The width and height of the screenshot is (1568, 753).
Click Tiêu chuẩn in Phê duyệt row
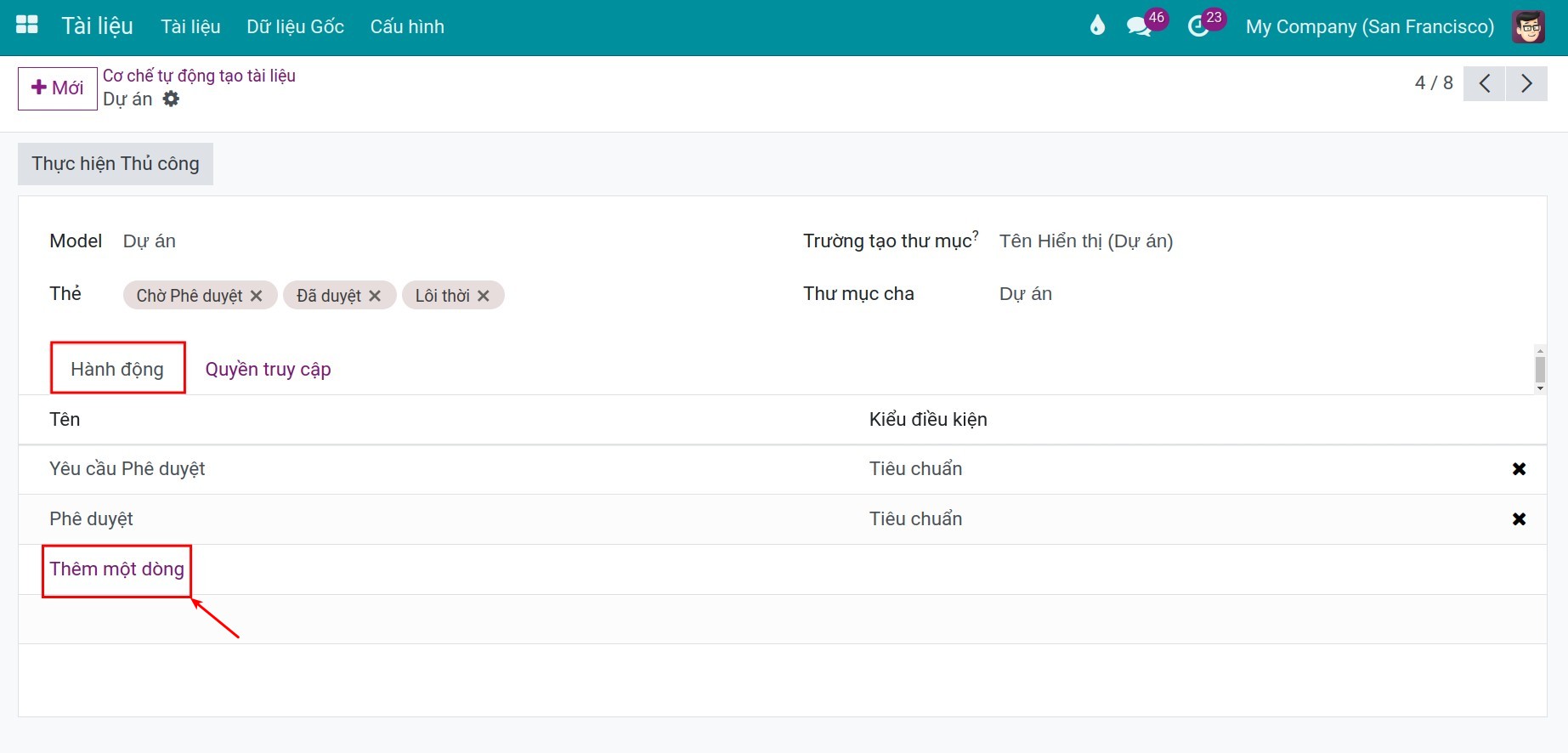pos(915,519)
